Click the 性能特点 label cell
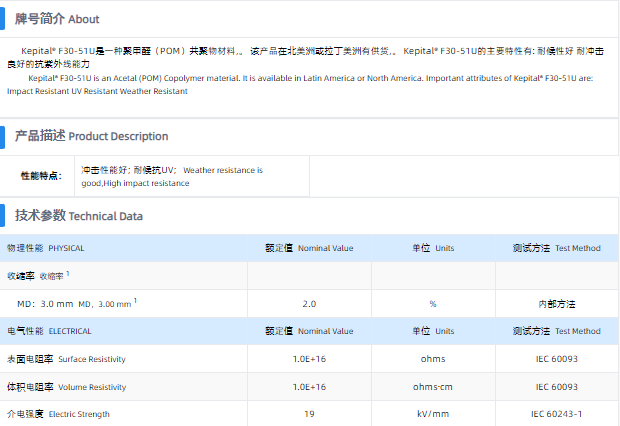This screenshot has height=426, width=620. coord(41,176)
